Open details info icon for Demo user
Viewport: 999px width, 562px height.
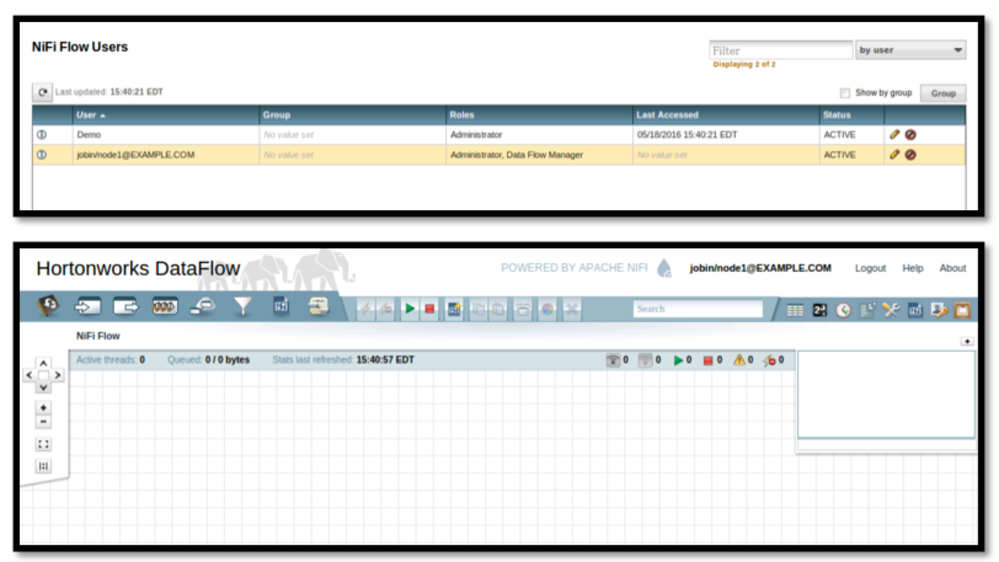pyautogui.click(x=42, y=135)
